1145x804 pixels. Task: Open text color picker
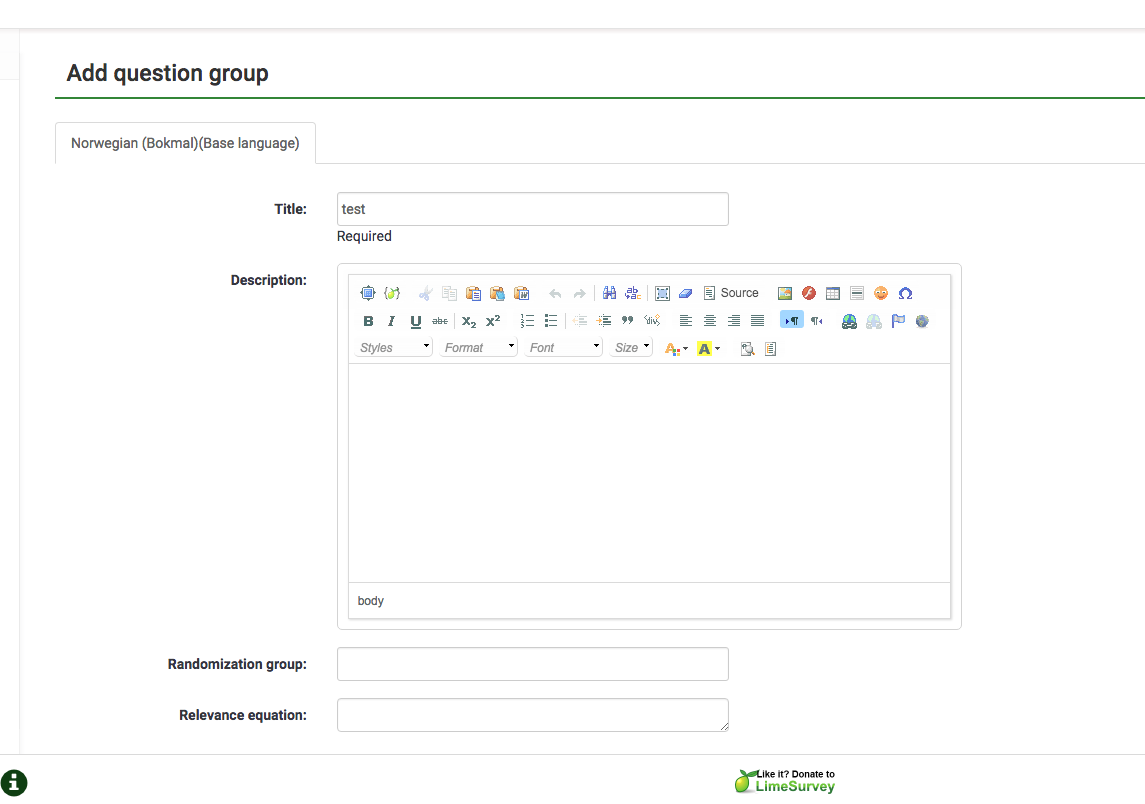click(x=676, y=349)
